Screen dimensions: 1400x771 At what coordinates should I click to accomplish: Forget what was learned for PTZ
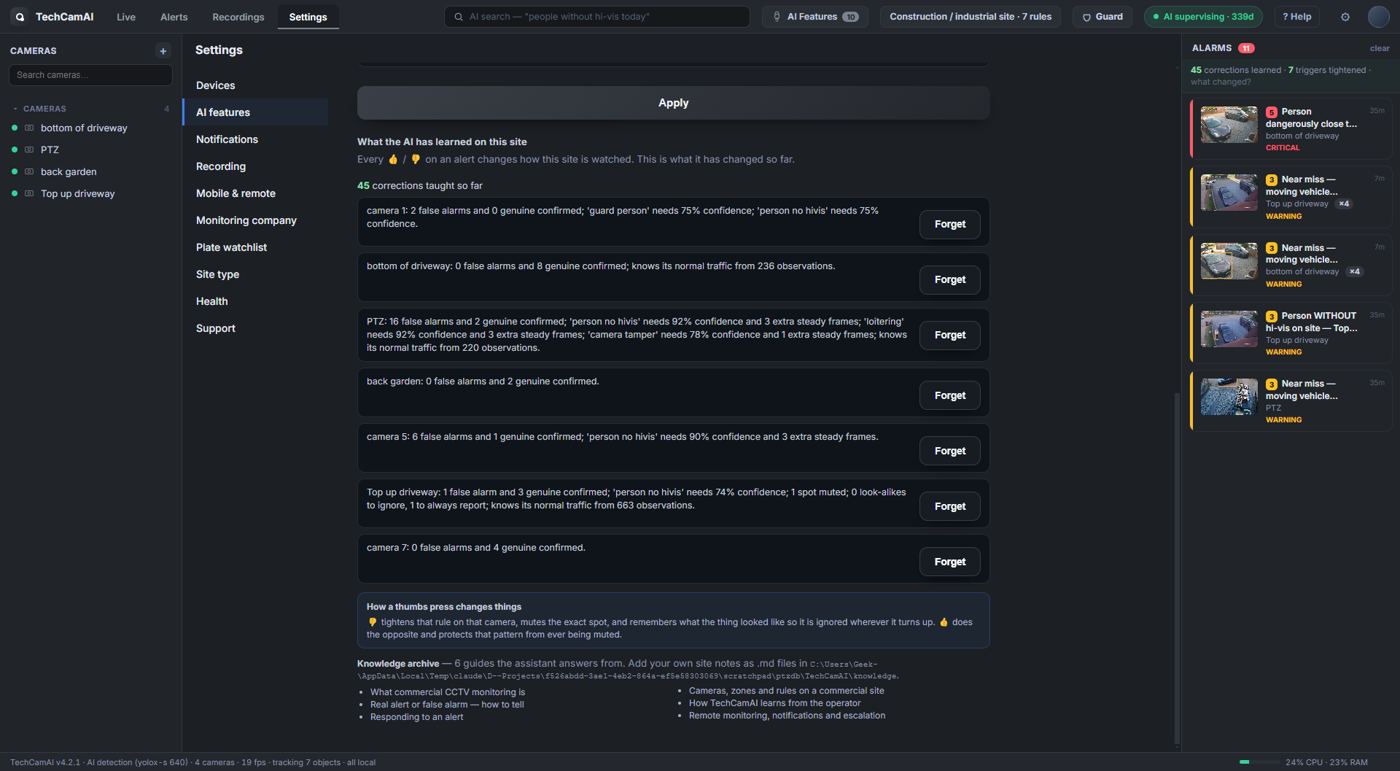(950, 335)
